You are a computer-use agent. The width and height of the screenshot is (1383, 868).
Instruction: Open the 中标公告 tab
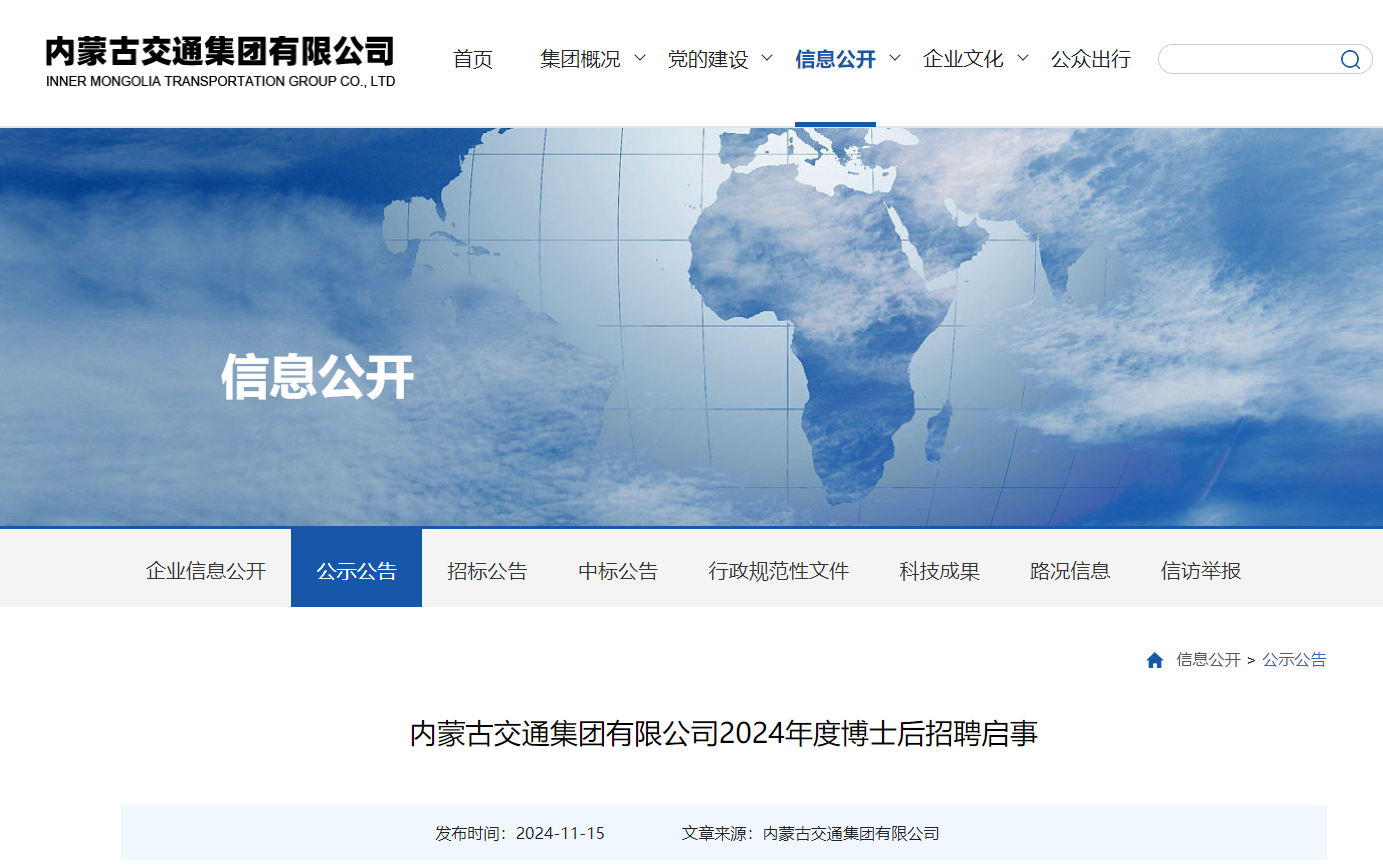[x=618, y=571]
